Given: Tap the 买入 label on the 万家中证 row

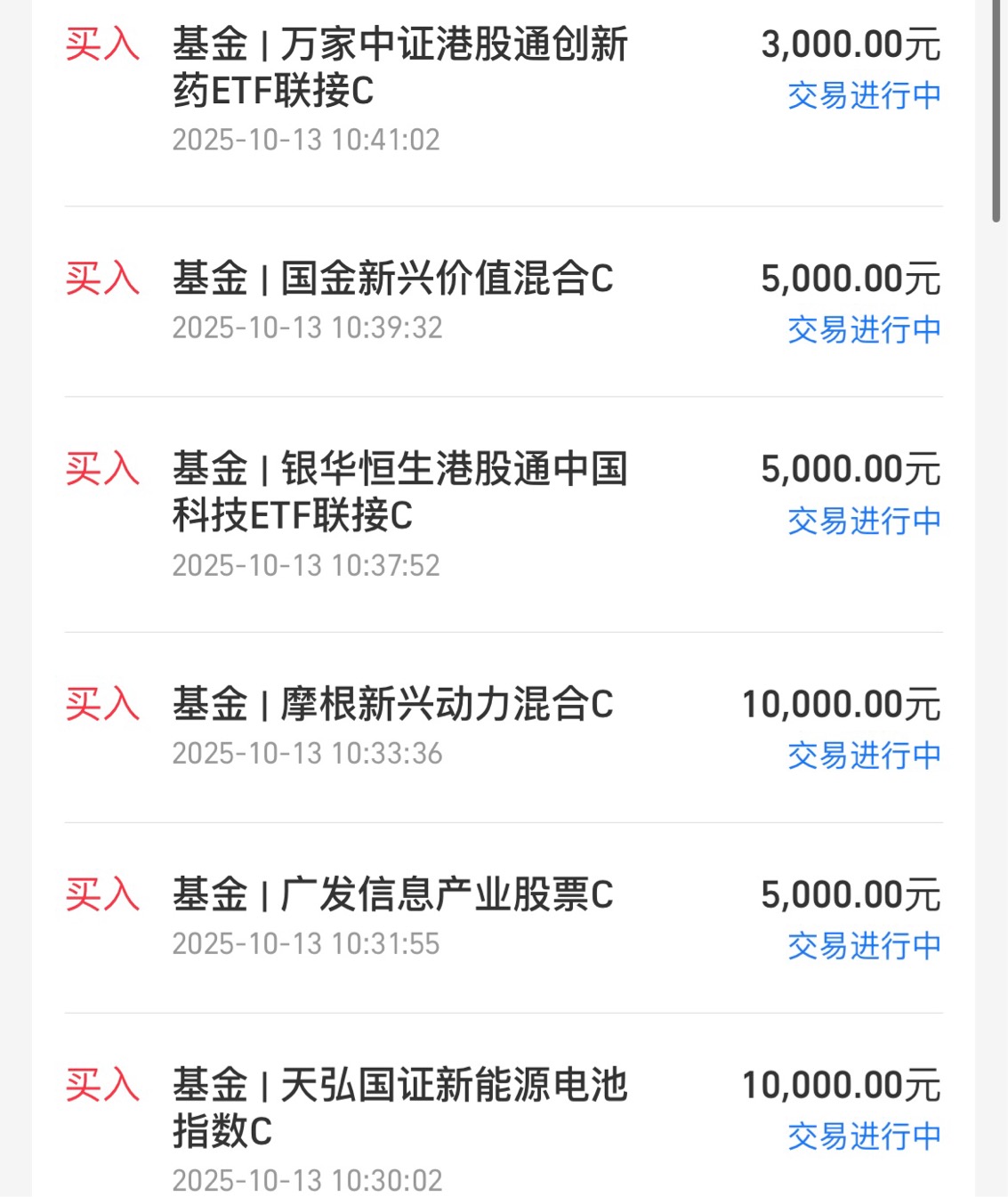Looking at the screenshot, I should tap(102, 44).
